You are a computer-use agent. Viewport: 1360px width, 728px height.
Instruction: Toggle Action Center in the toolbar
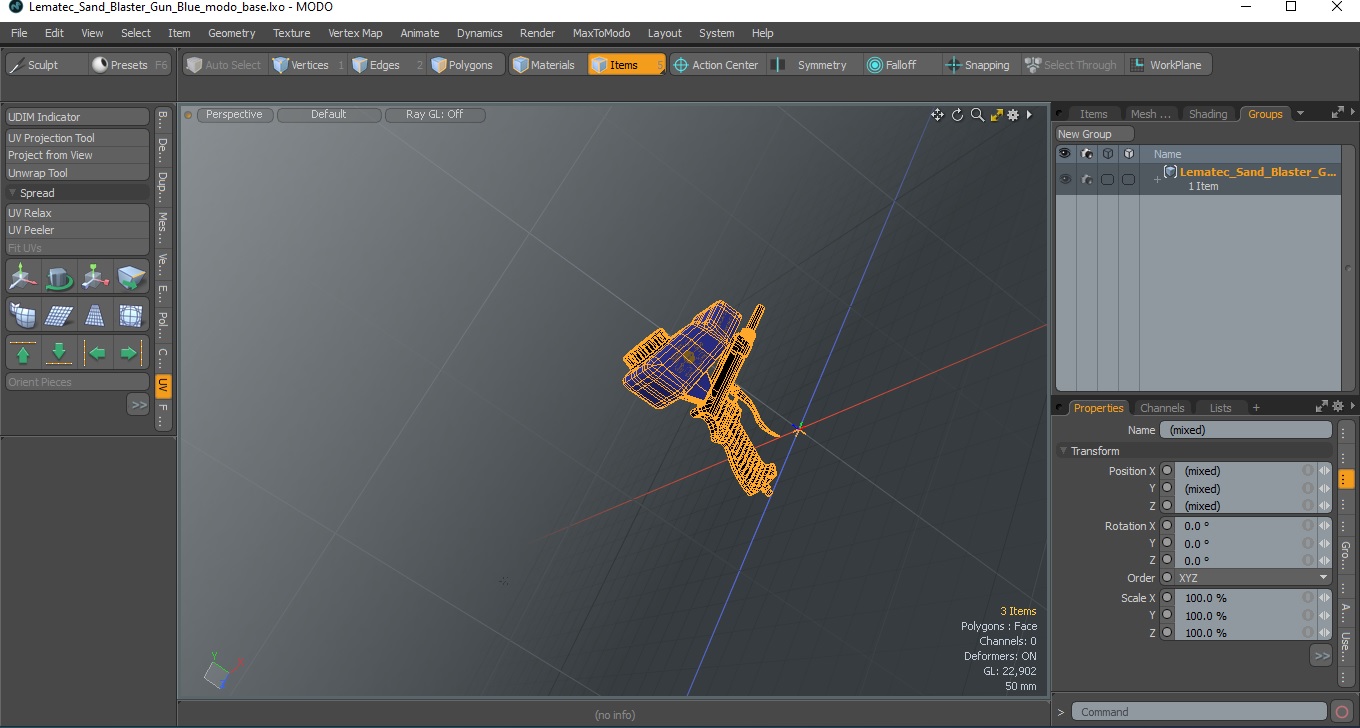(x=716, y=65)
